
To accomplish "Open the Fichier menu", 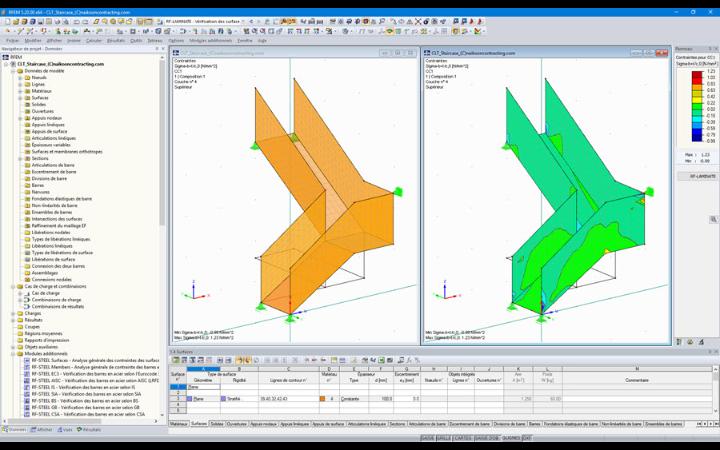I will (13, 40).
